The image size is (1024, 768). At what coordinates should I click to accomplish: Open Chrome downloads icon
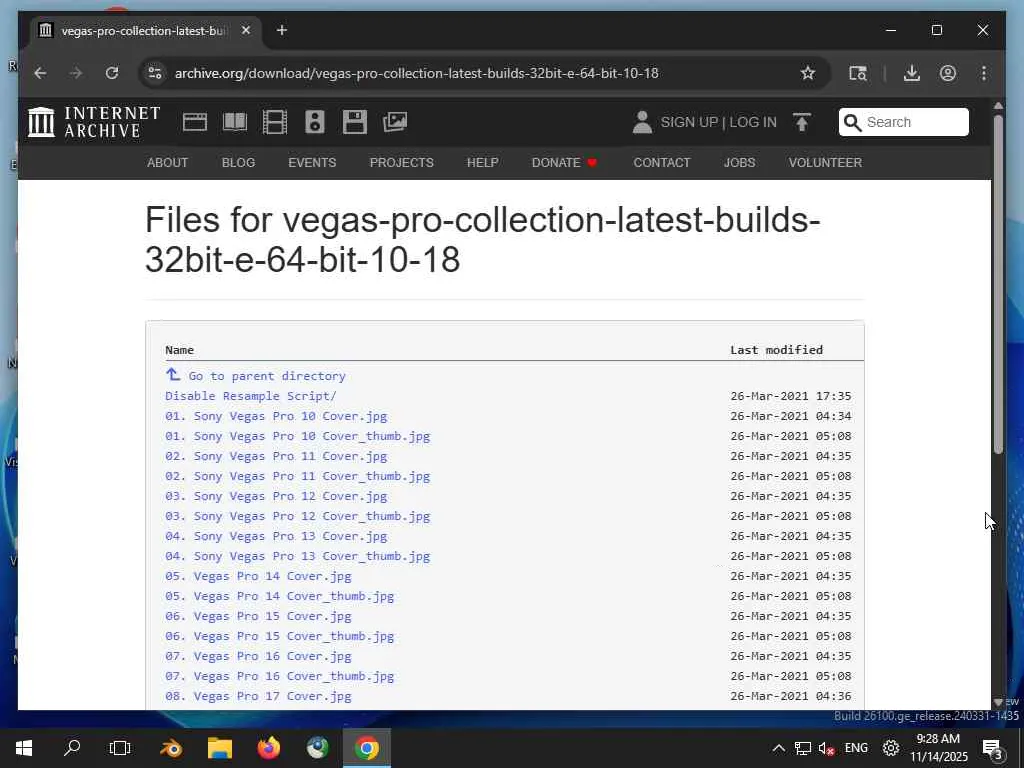point(912,73)
